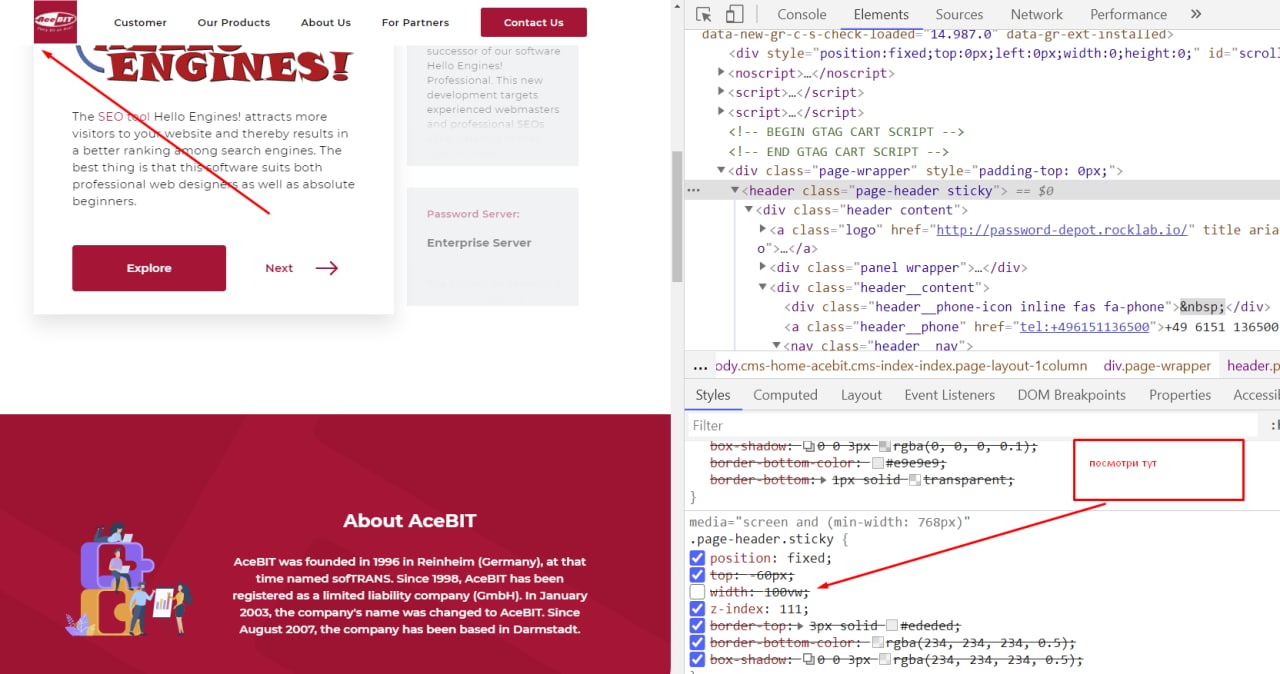Expand the first script node
Image resolution: width=1280 pixels, height=674 pixels.
[722, 92]
